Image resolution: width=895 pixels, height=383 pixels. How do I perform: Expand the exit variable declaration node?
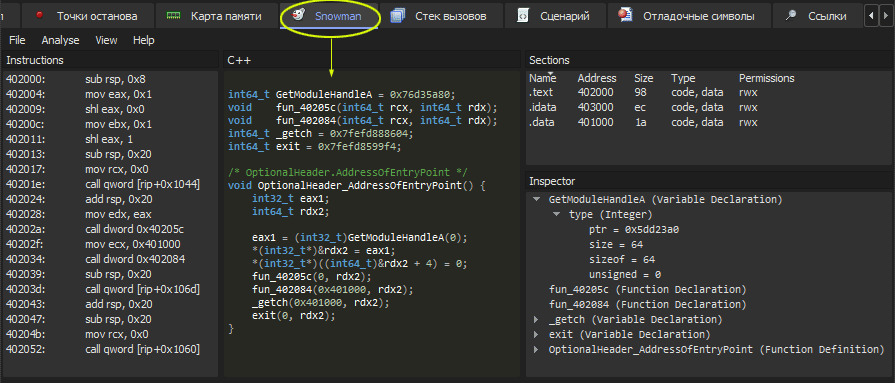click(536, 334)
